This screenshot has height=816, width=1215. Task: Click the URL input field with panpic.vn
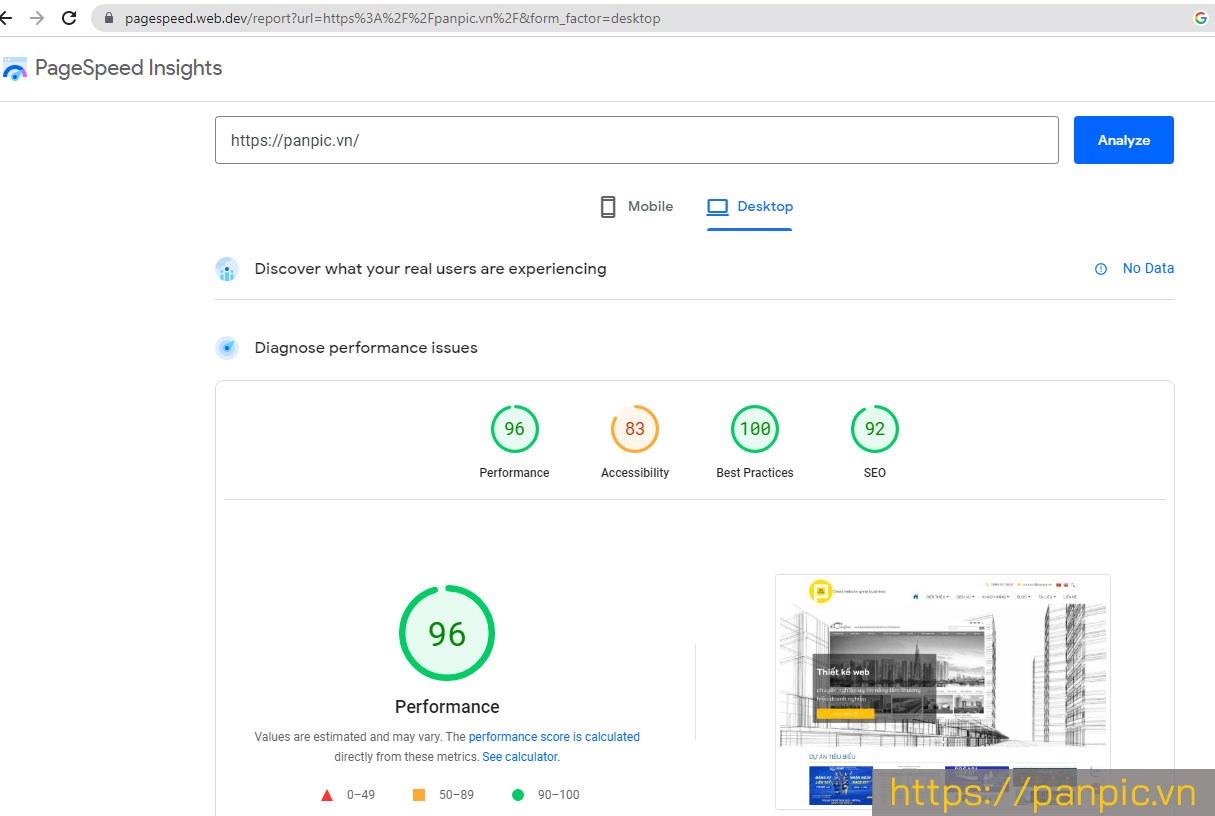click(x=636, y=140)
